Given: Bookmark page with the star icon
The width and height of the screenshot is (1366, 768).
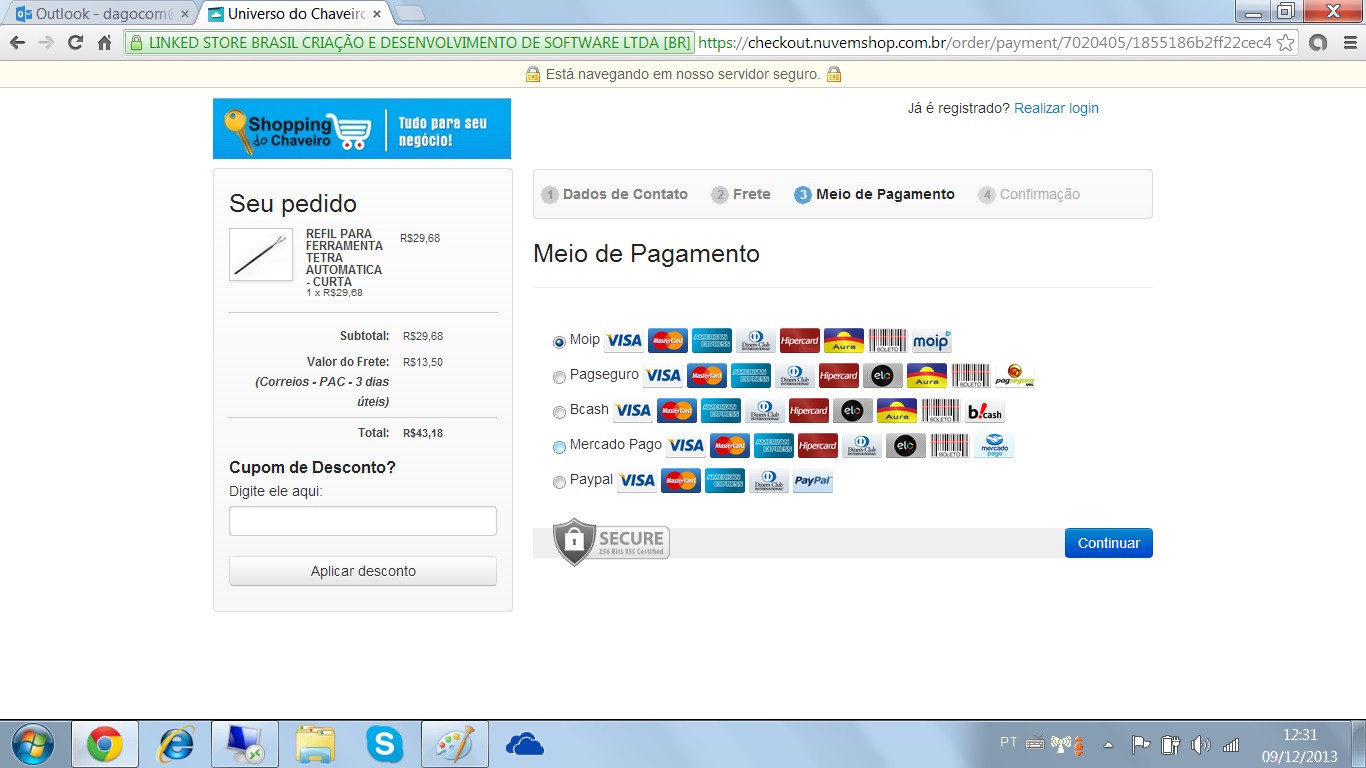Looking at the screenshot, I should 1286,43.
